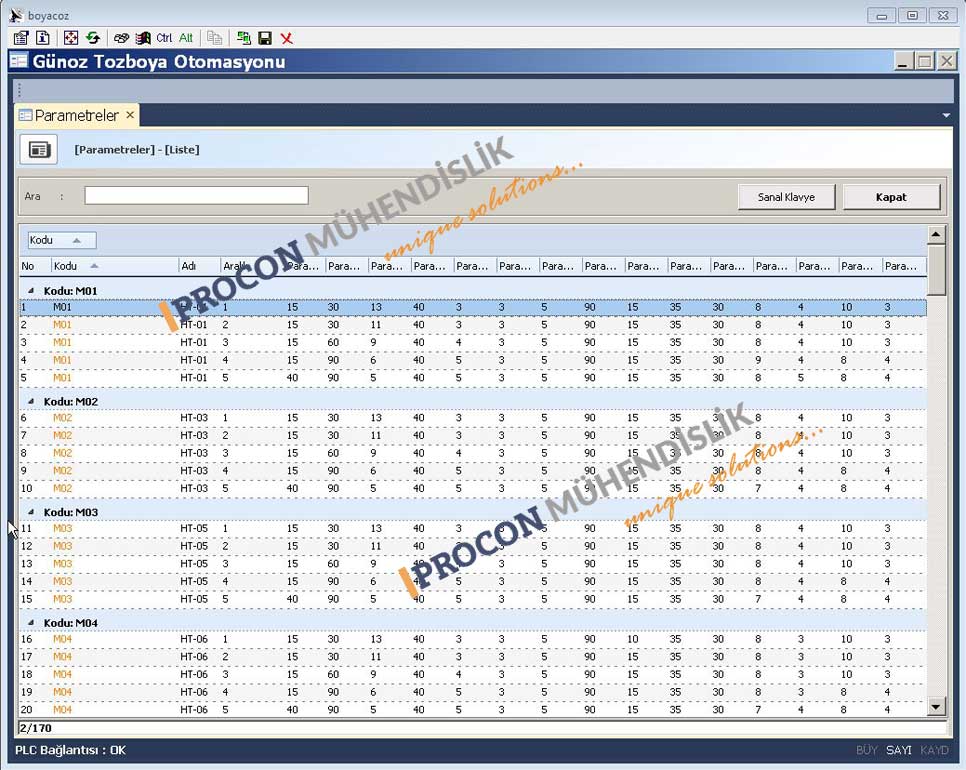
Task: Click the Sanal Klavye button
Action: [x=786, y=197]
